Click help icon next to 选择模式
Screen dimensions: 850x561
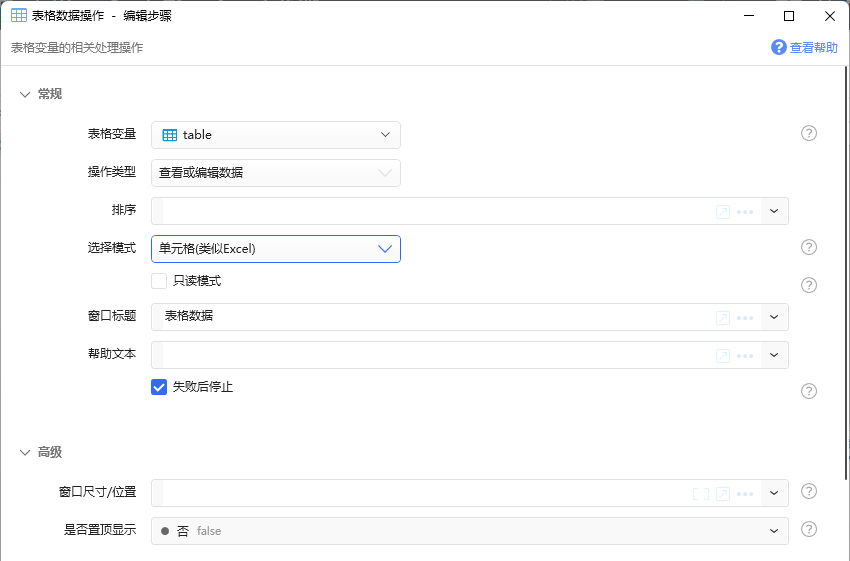coord(809,247)
